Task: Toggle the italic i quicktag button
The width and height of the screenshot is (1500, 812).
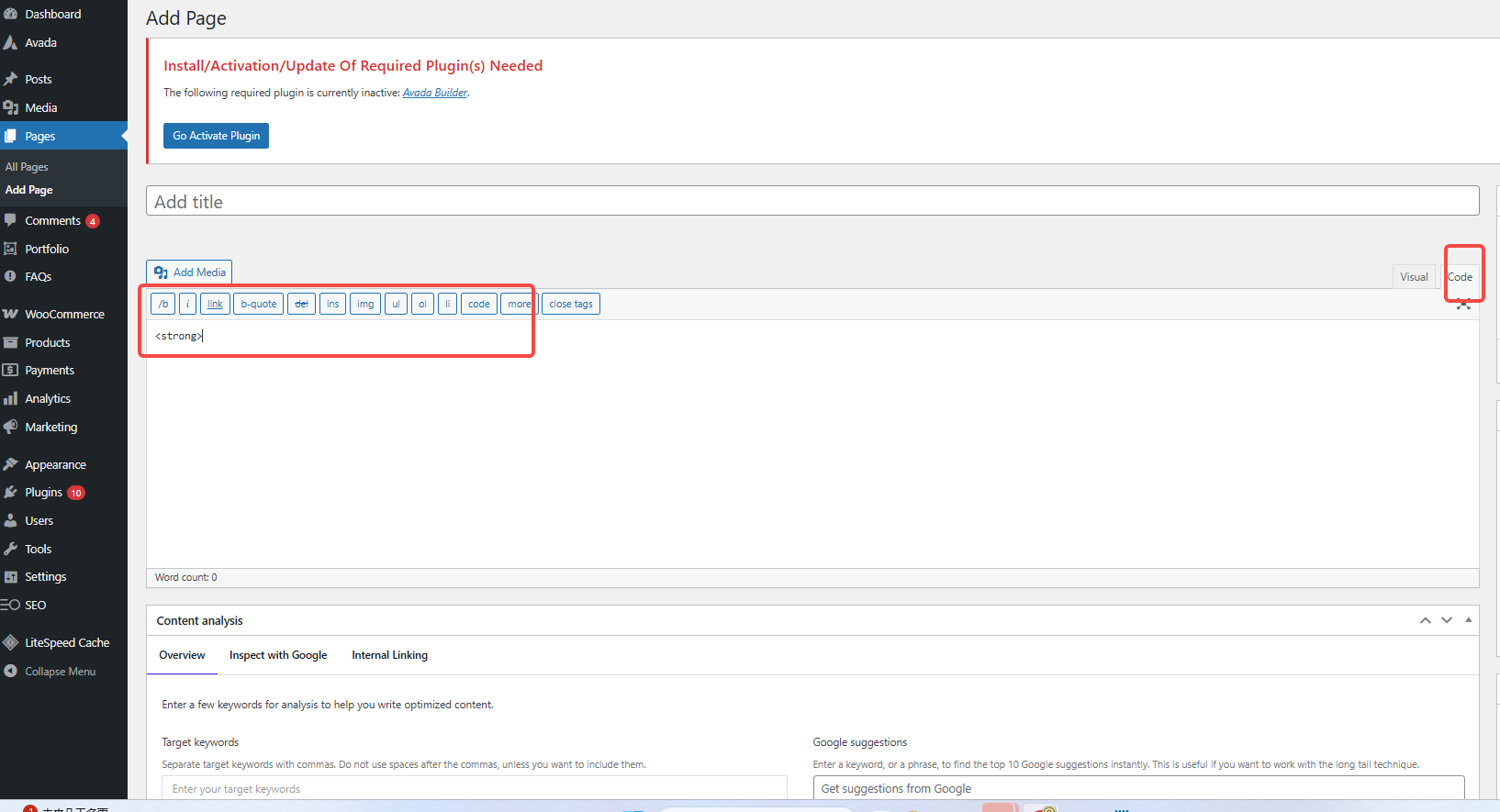Action: pyautogui.click(x=187, y=305)
